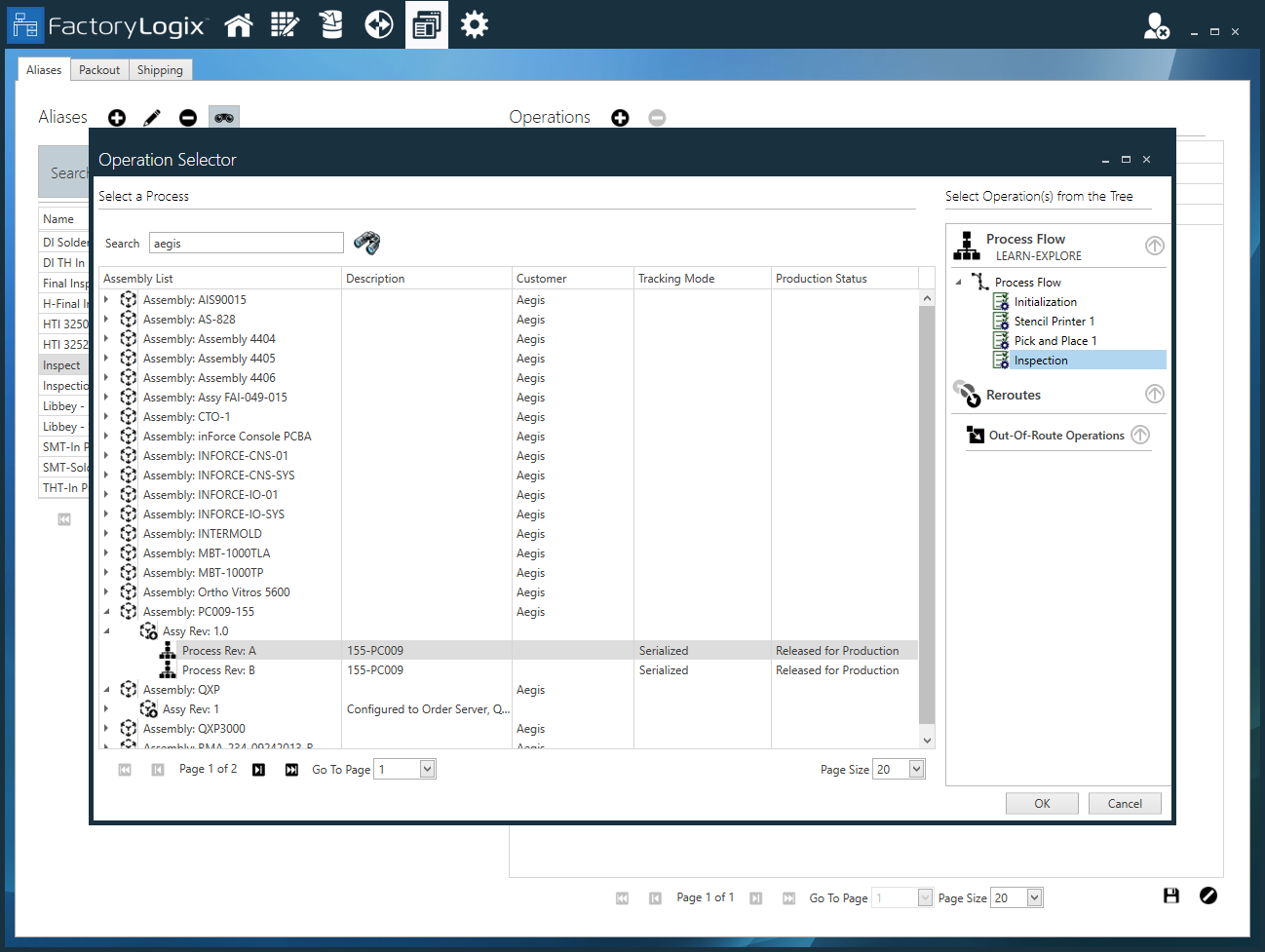This screenshot has height=952, width=1265.
Task: Switch to the Packout tab
Action: pyautogui.click(x=98, y=69)
